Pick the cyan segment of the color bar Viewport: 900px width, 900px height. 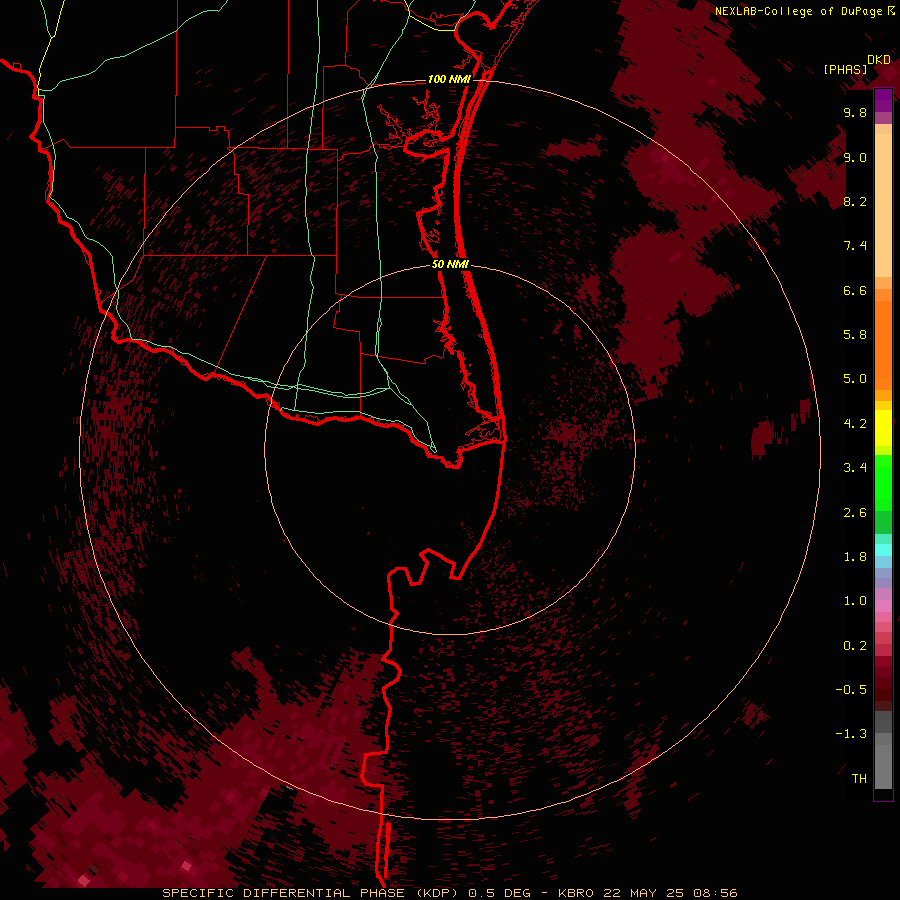point(883,550)
